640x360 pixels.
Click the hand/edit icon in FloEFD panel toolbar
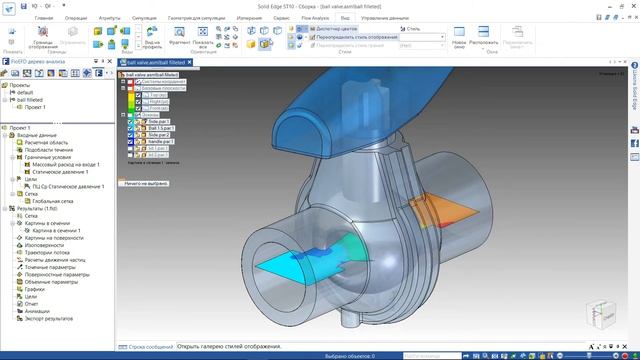coord(4,73)
